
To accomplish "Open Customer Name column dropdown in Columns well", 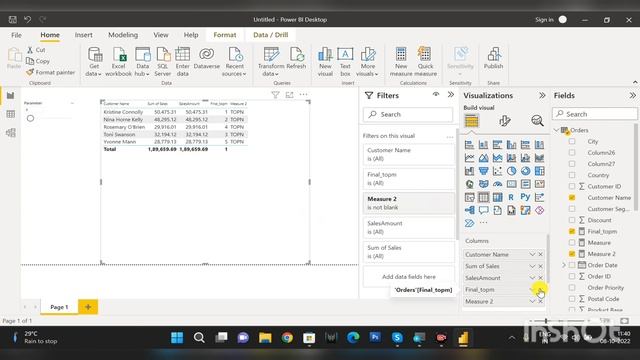I will point(532,254).
